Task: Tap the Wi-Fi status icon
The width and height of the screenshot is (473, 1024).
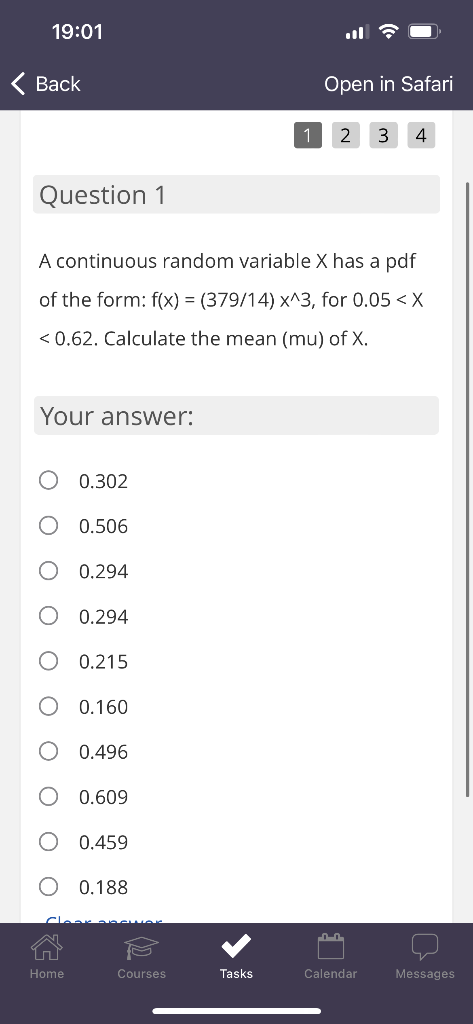Action: point(389,31)
